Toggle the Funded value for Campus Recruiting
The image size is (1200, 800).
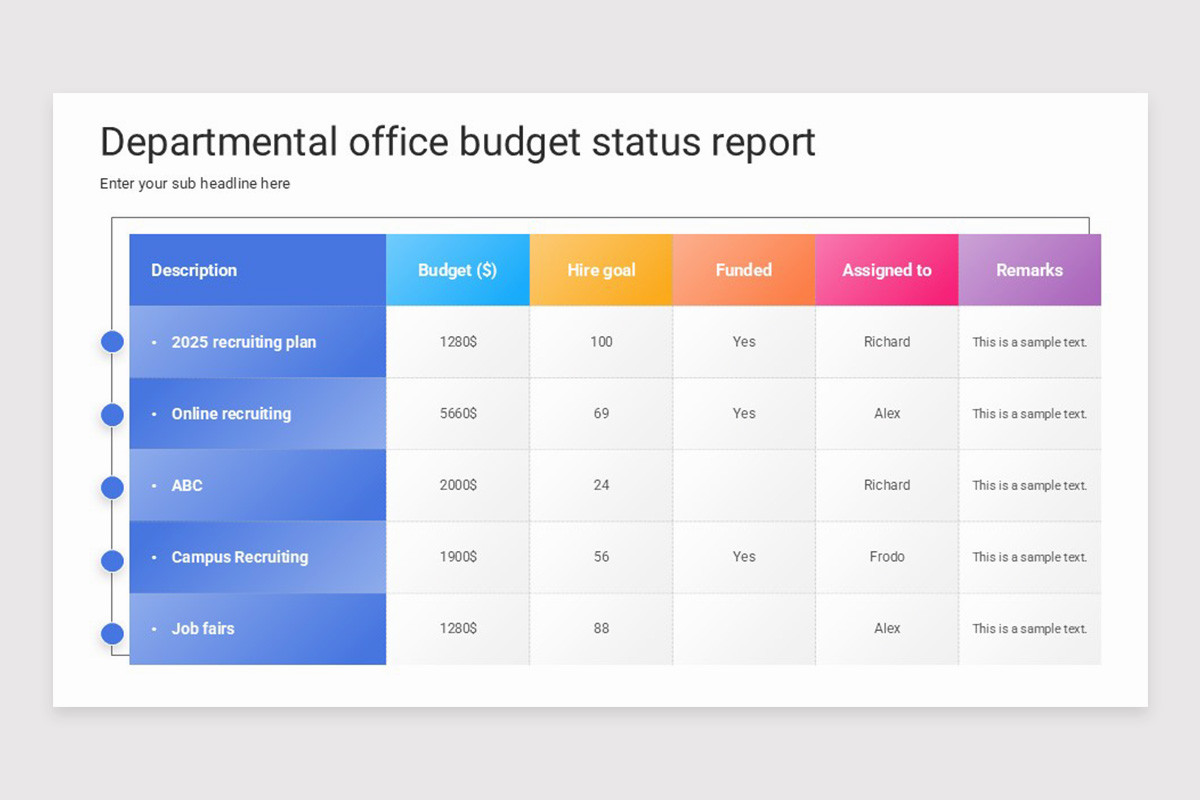point(744,557)
